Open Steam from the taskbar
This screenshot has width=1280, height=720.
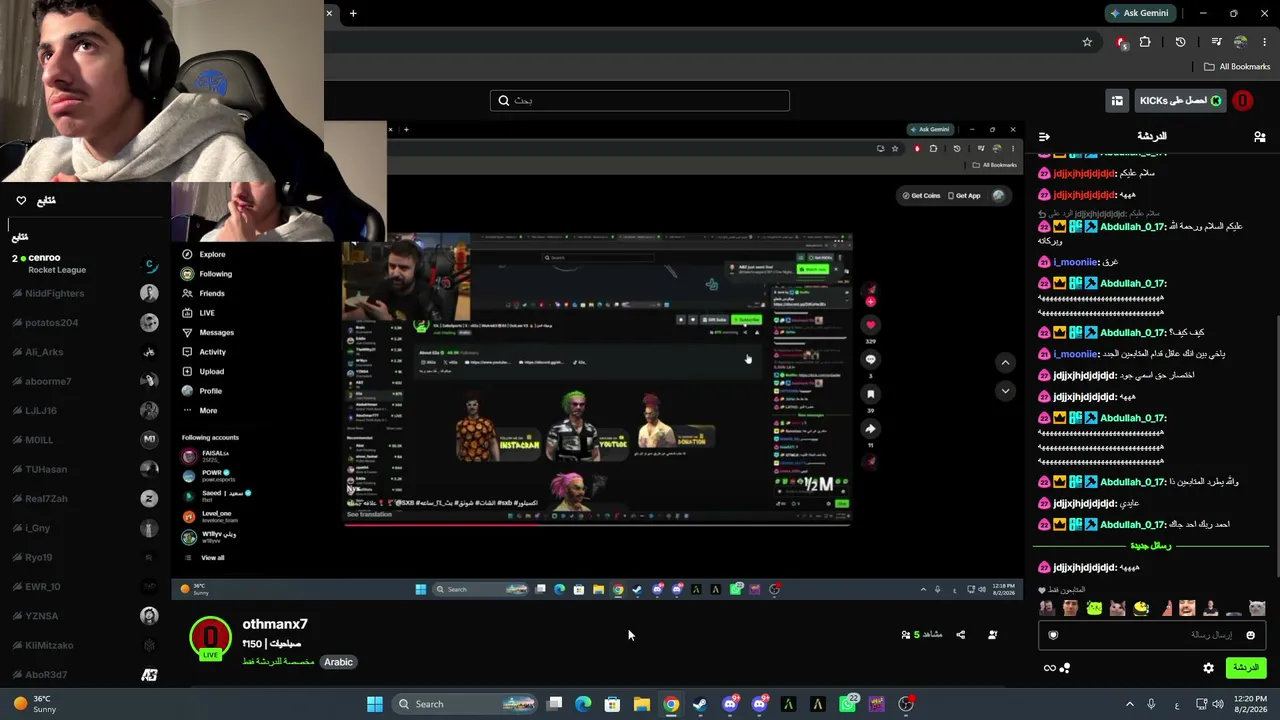(x=700, y=704)
